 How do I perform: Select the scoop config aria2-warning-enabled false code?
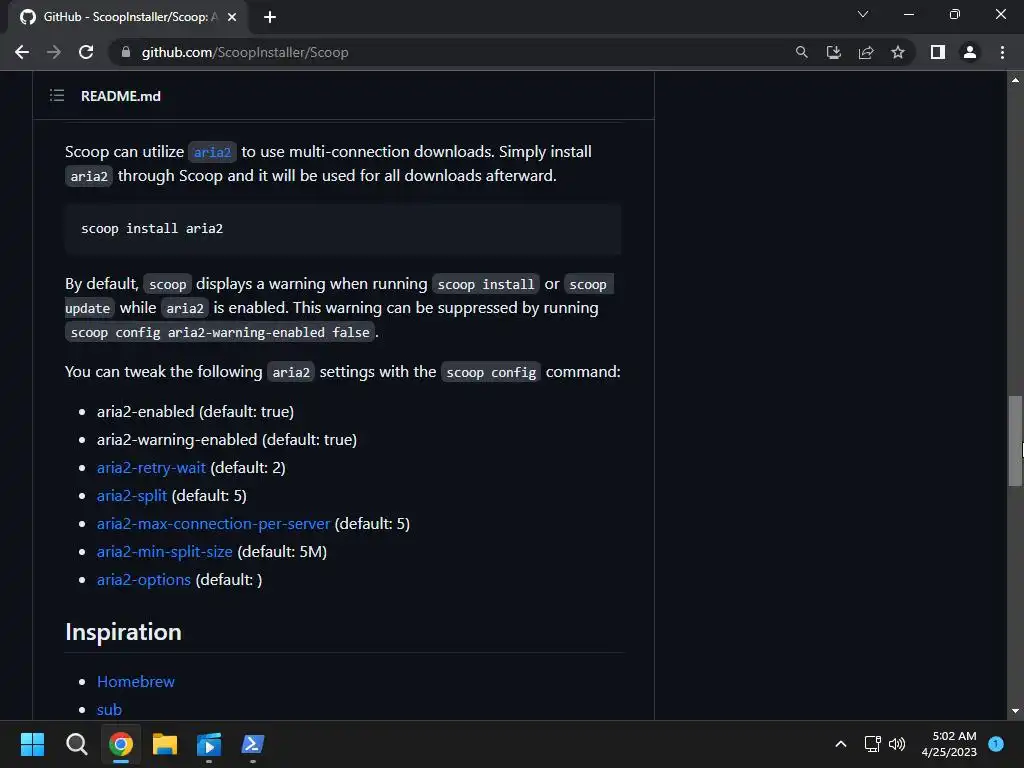220,332
